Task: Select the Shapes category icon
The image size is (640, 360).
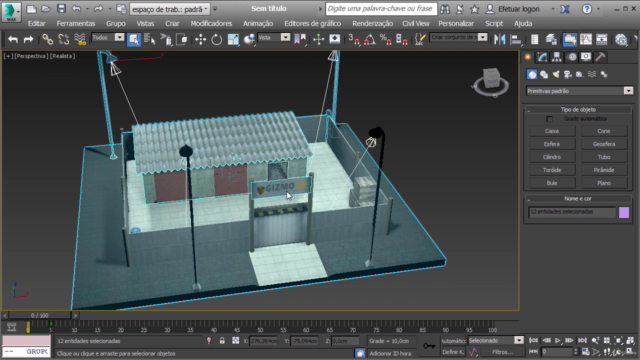Action: (x=544, y=74)
